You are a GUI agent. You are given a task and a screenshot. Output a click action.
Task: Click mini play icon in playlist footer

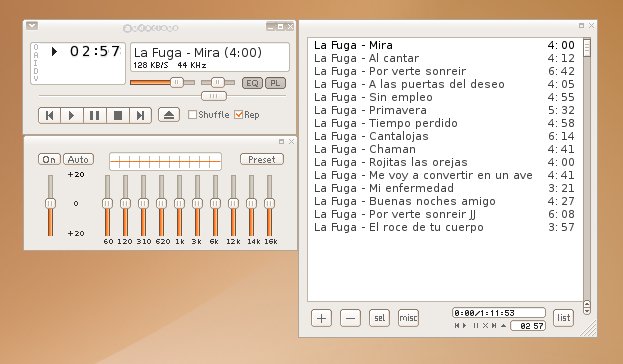[x=464, y=325]
